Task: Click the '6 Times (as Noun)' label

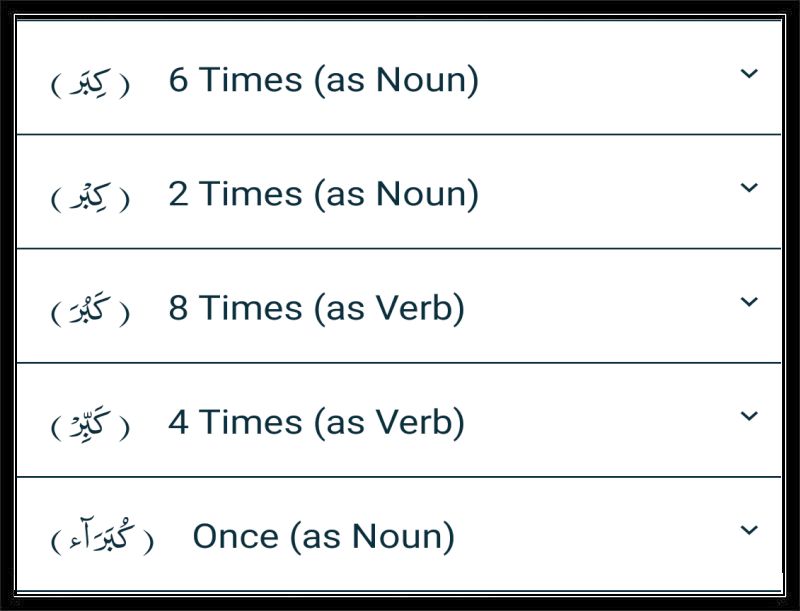Action: [x=323, y=80]
